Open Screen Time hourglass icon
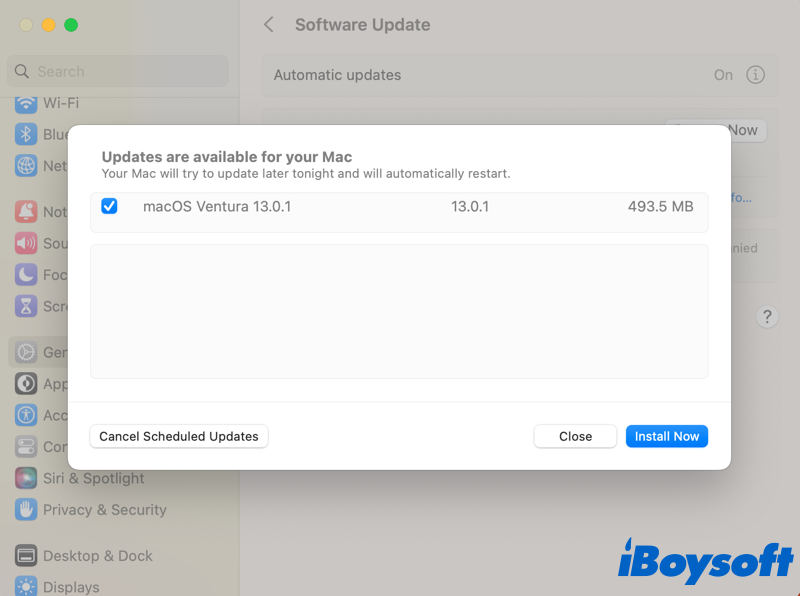Screen dimensions: 800x596 click(x=26, y=306)
